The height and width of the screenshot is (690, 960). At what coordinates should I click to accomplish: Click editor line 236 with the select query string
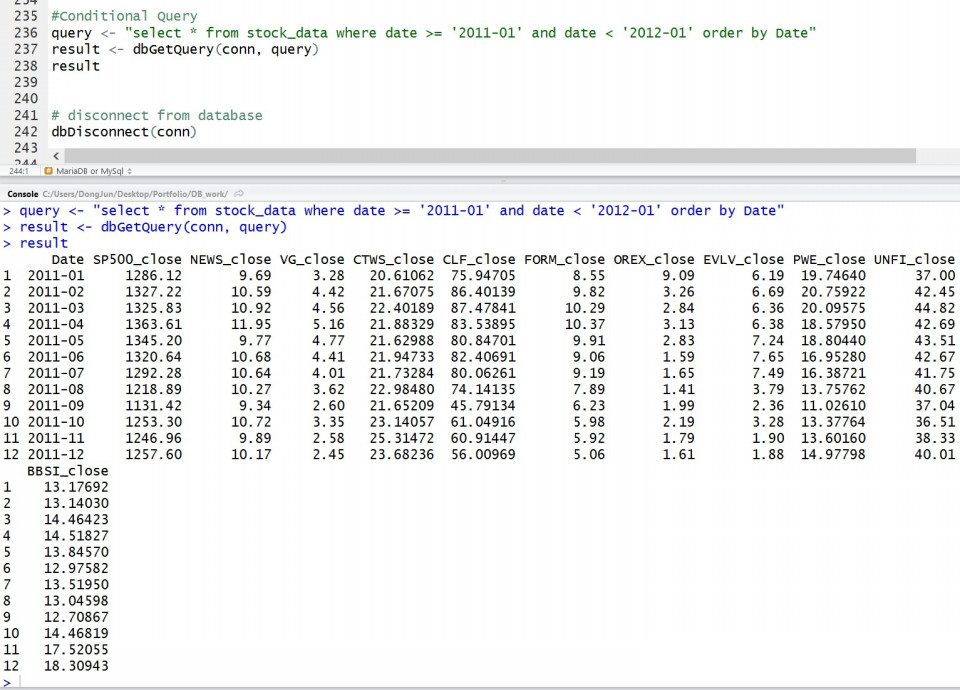tap(433, 32)
